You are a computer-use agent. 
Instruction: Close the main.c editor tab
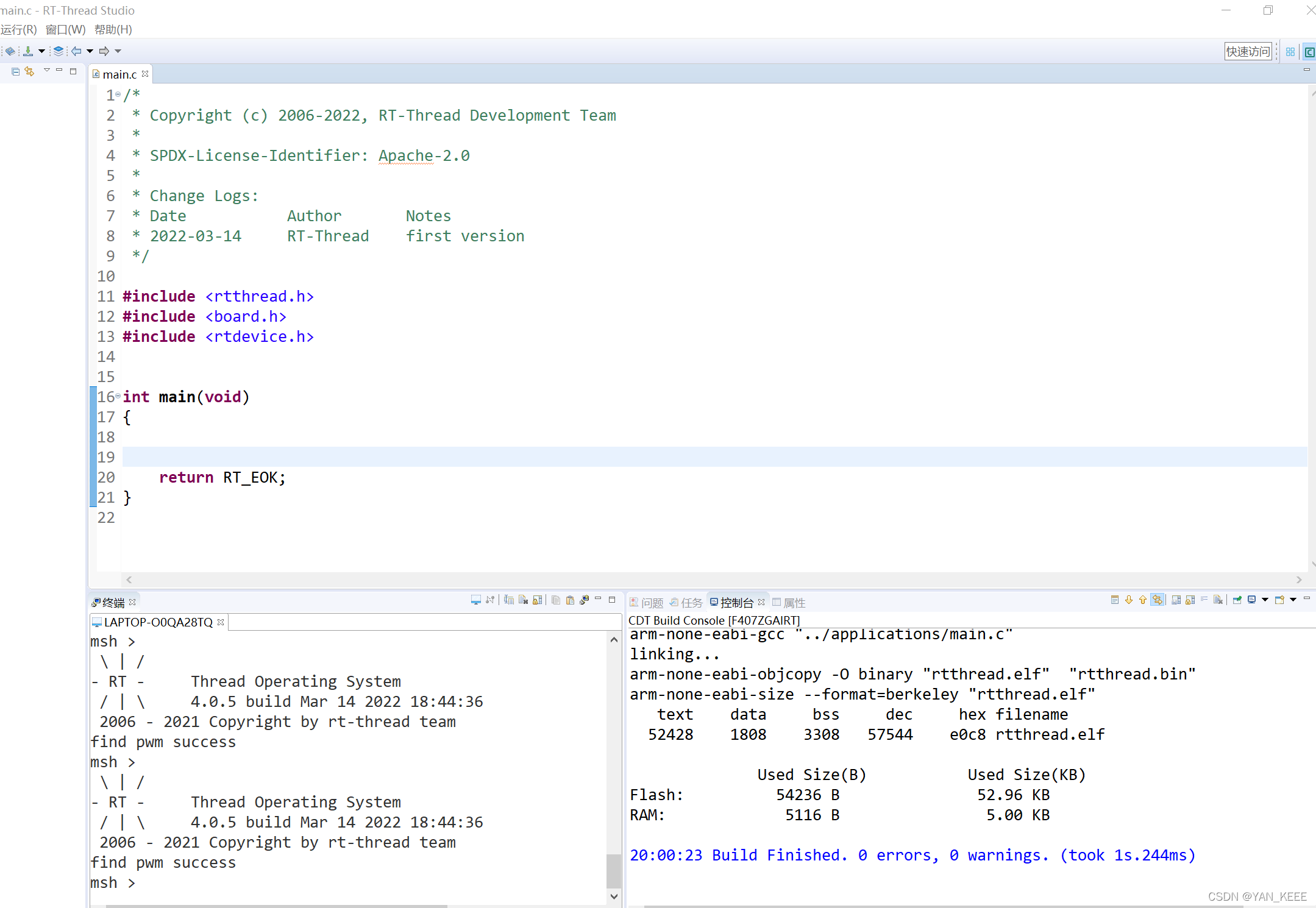[145, 74]
